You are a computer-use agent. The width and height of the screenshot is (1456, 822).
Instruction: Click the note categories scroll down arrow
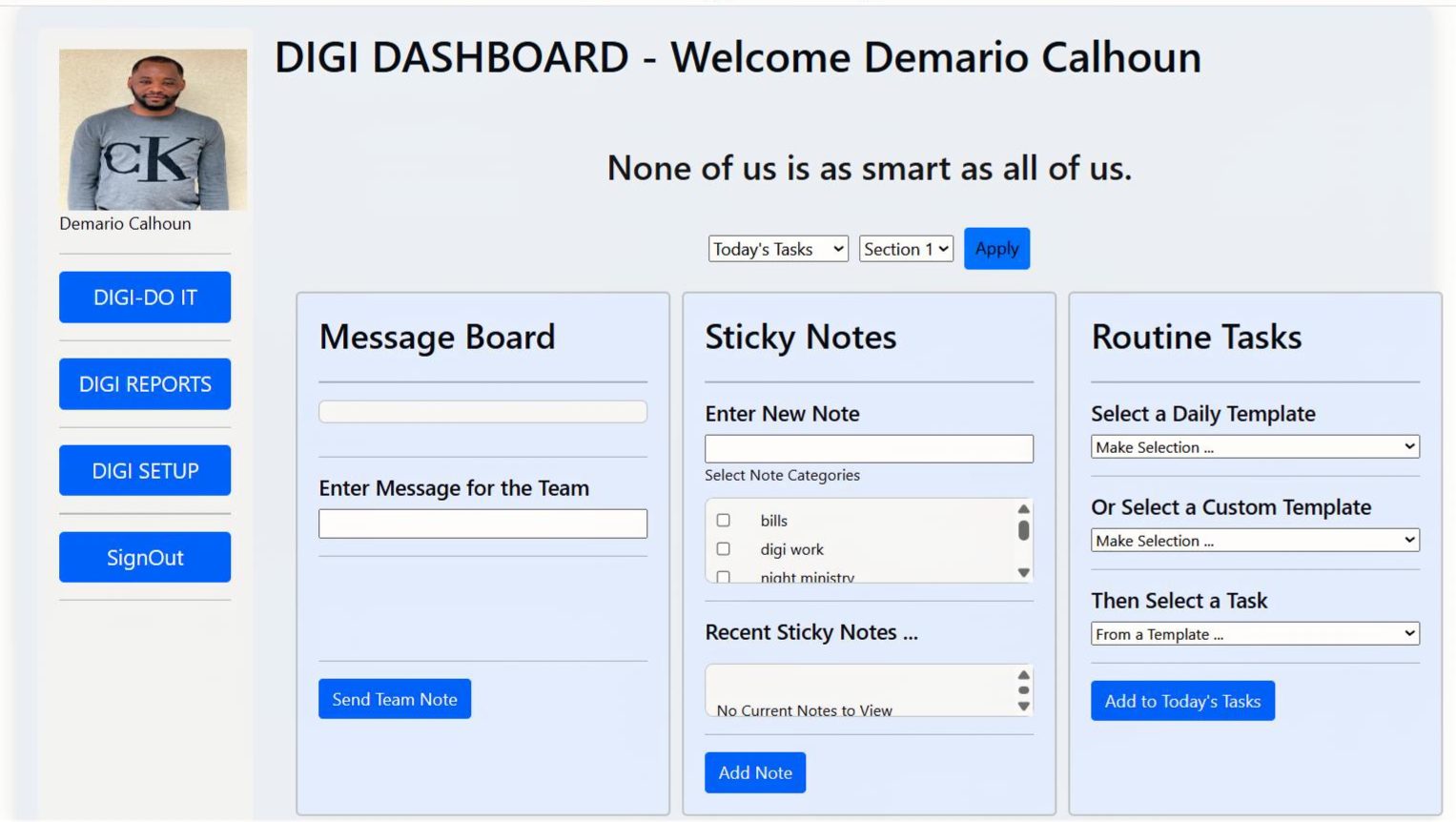[1023, 573]
